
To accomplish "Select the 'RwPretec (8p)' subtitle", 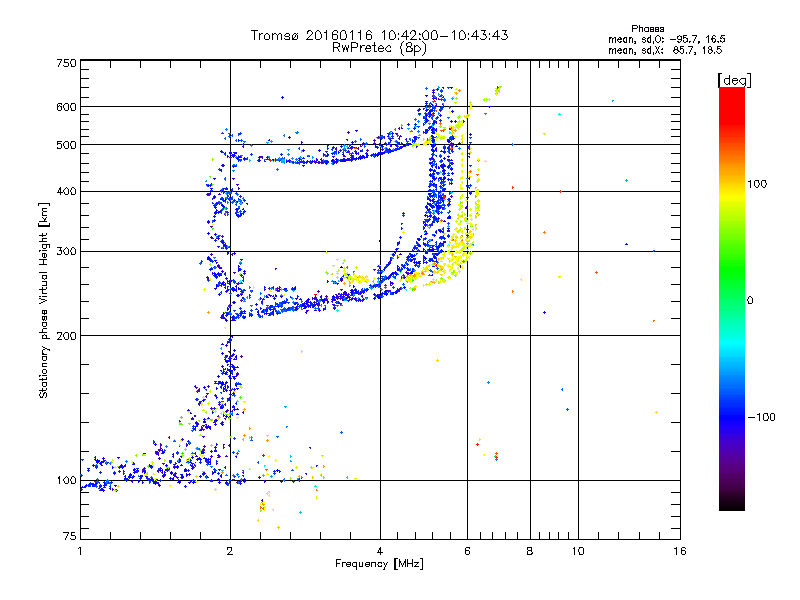I will tap(379, 48).
